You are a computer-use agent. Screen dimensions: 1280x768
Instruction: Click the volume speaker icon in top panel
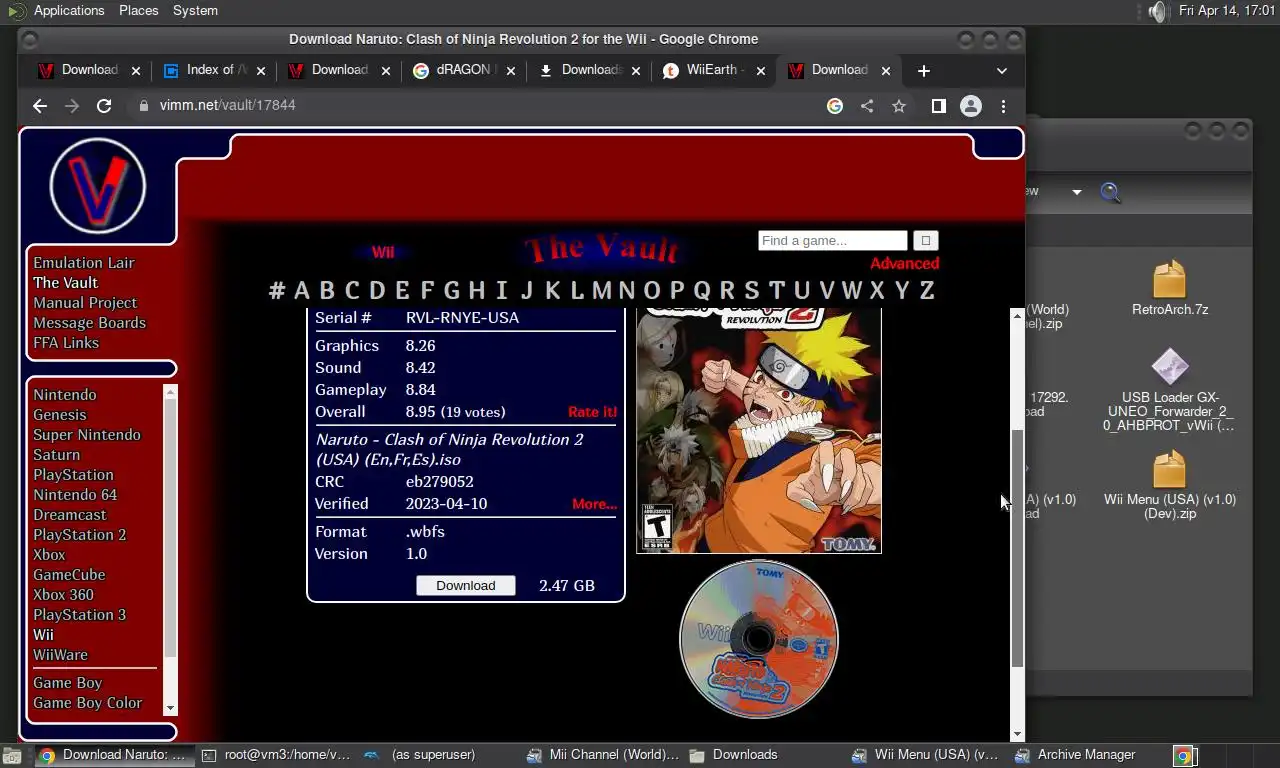point(1157,11)
